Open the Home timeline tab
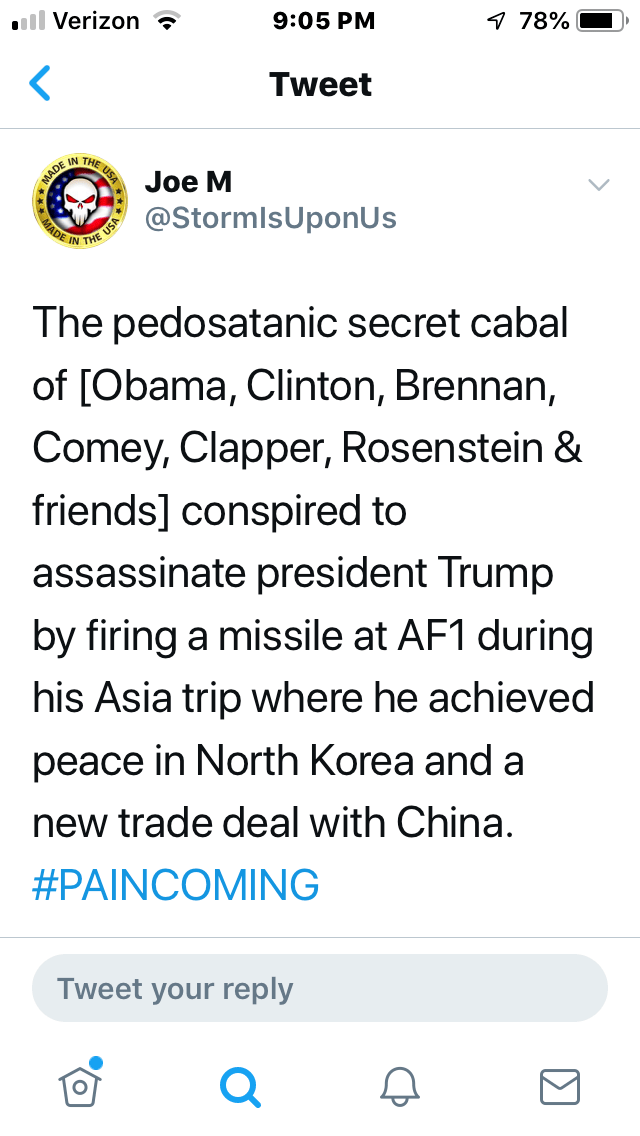 82,1084
